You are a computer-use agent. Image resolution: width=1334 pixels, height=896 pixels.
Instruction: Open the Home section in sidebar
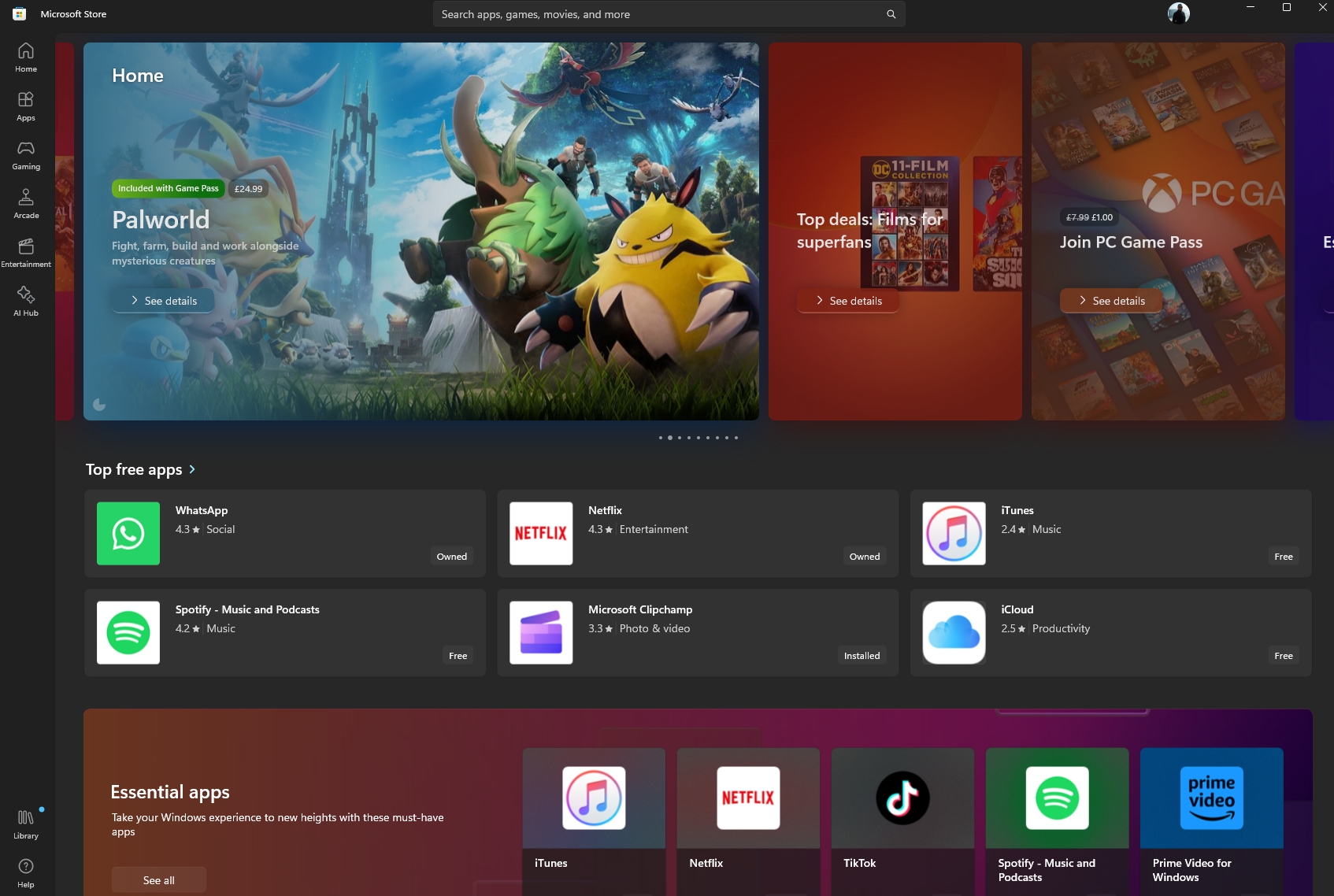pyautogui.click(x=26, y=57)
